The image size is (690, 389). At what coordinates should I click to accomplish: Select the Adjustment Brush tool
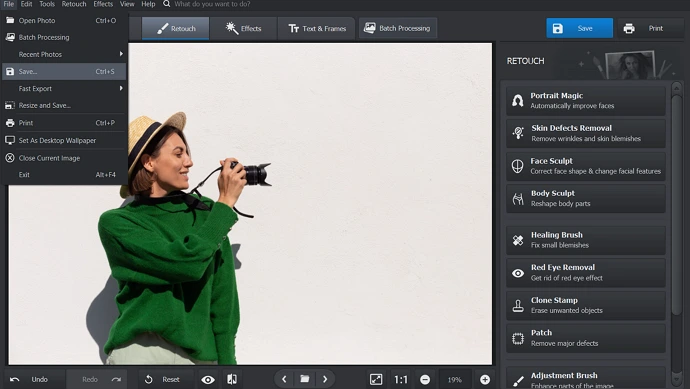click(586, 378)
